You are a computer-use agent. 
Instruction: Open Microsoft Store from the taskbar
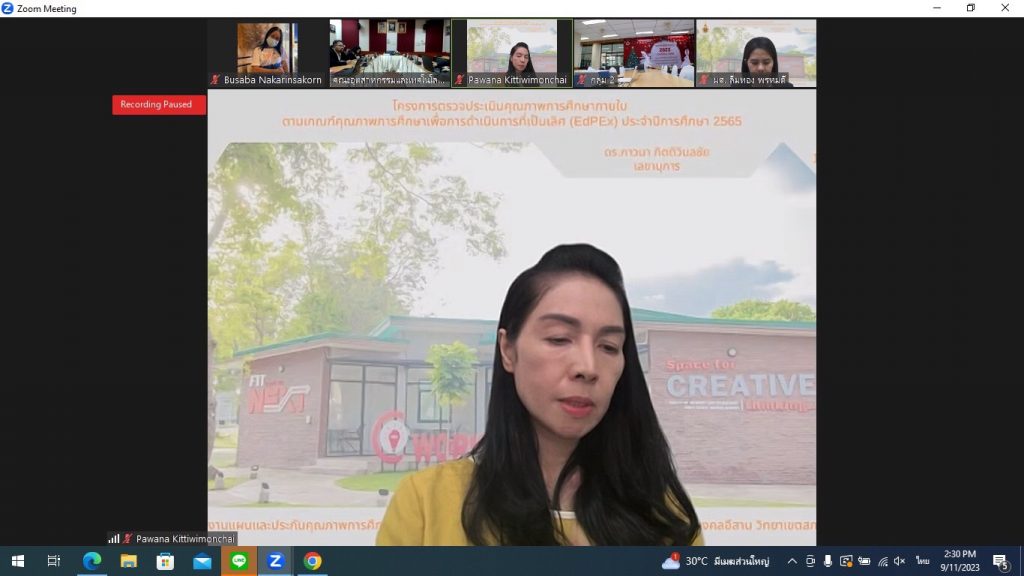(165, 561)
